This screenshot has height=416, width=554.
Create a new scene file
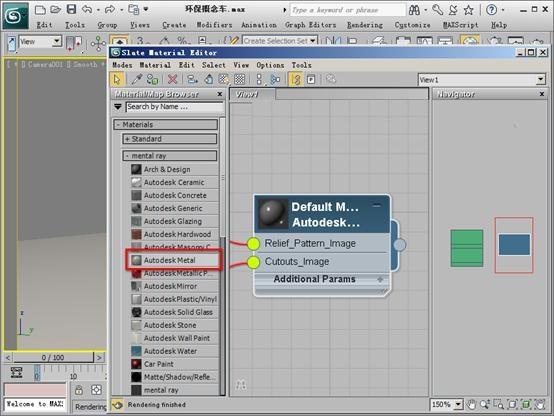pyautogui.click(x=40, y=10)
